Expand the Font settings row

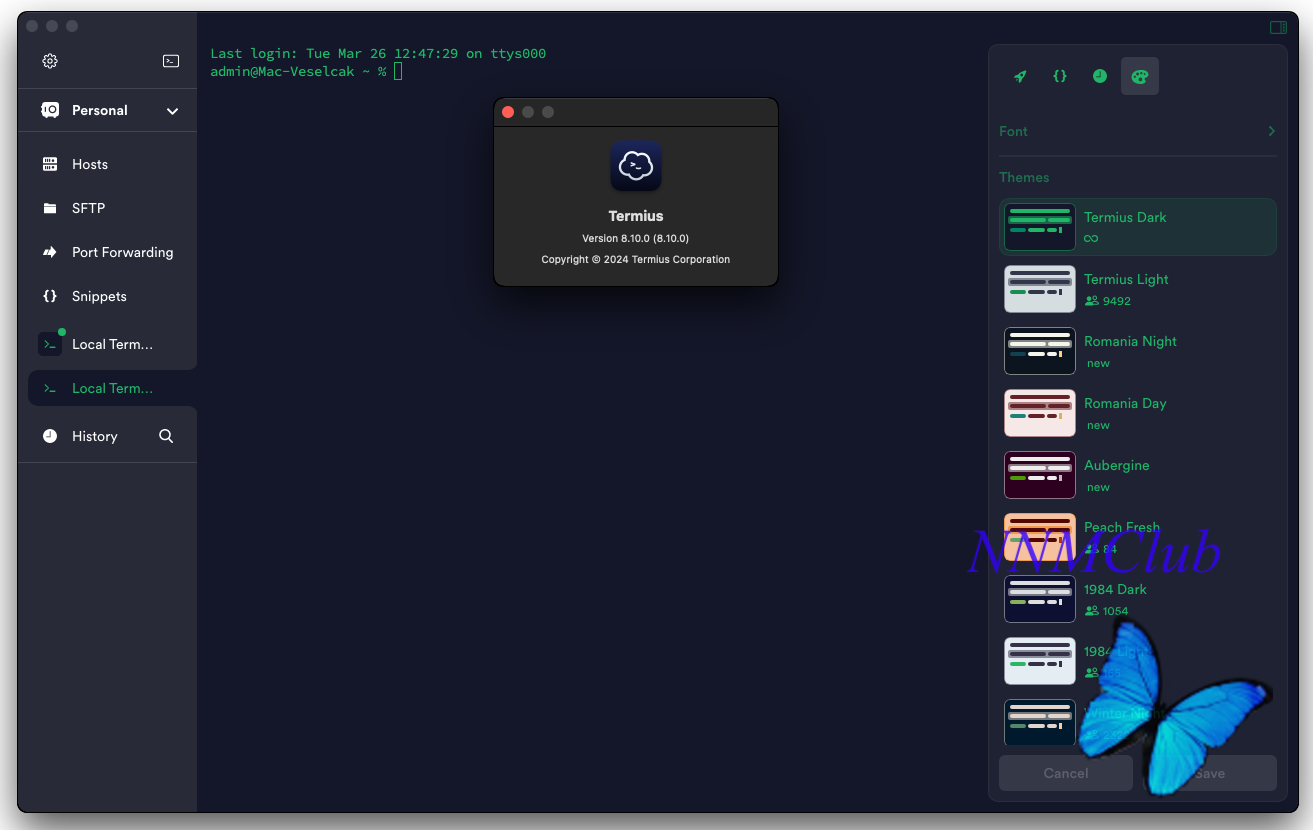[1138, 131]
